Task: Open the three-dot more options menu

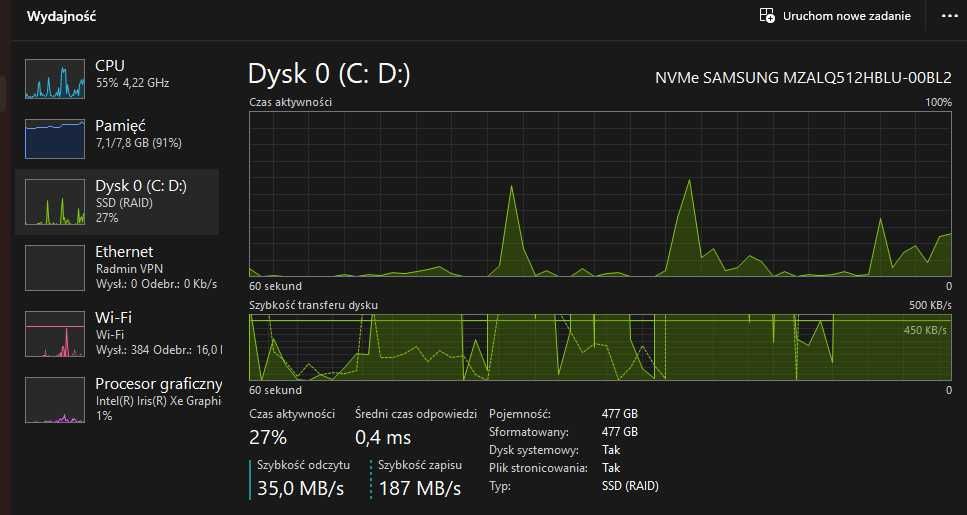Action: point(950,16)
